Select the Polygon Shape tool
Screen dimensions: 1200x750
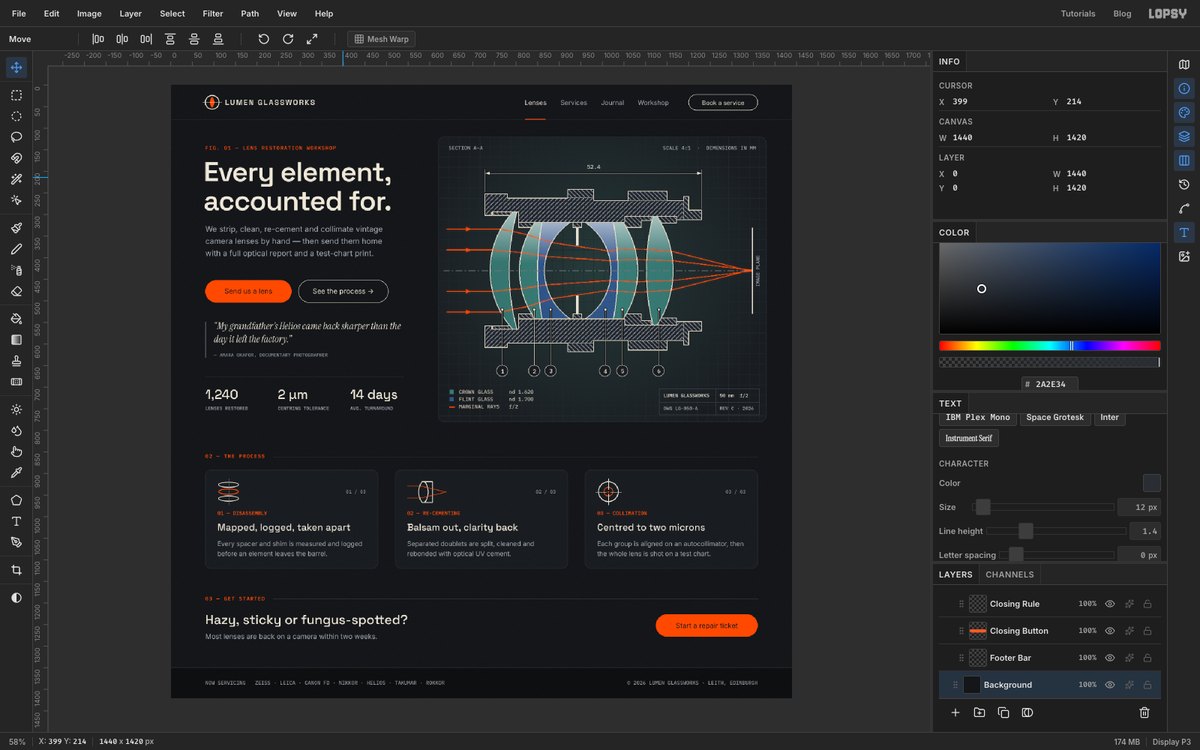16,500
